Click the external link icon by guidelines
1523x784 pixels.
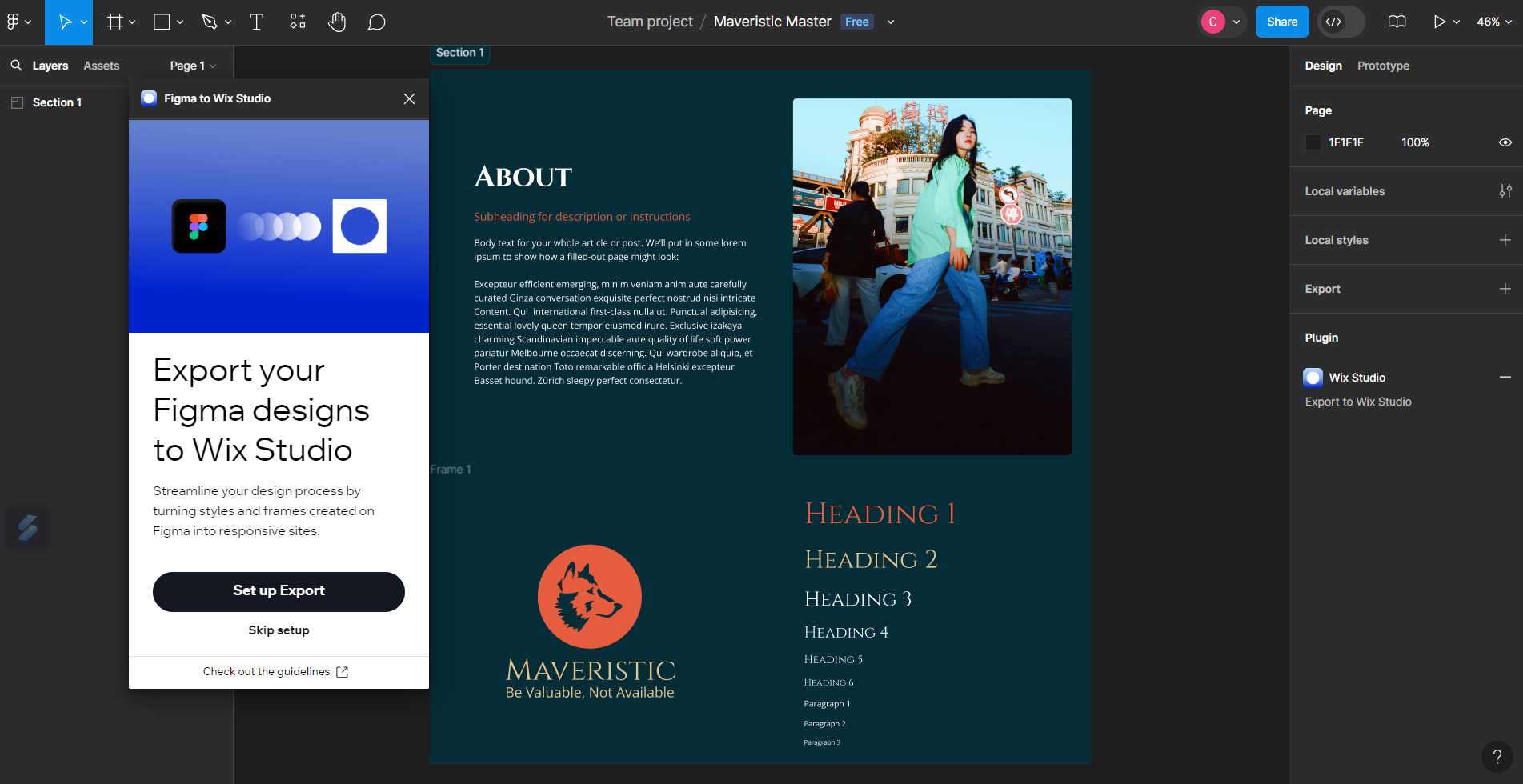click(343, 672)
